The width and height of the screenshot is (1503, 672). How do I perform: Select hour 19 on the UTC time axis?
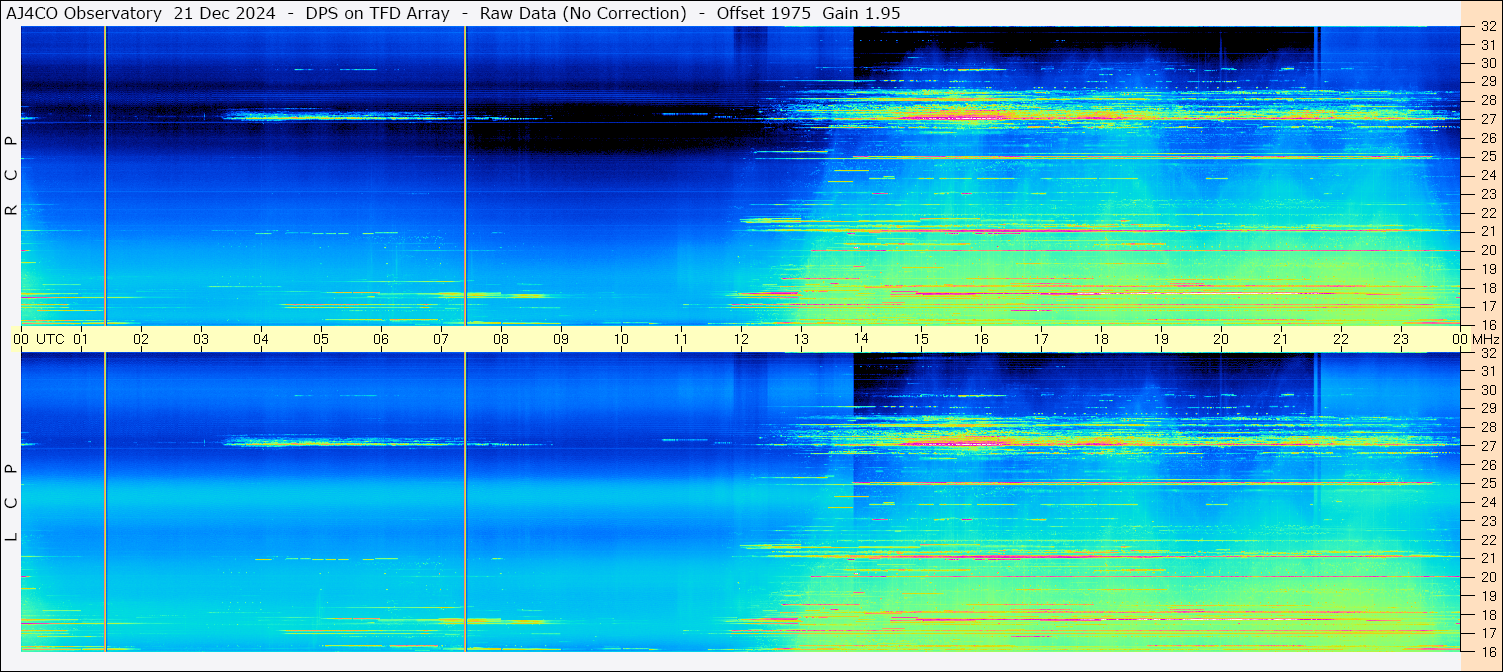[1161, 339]
